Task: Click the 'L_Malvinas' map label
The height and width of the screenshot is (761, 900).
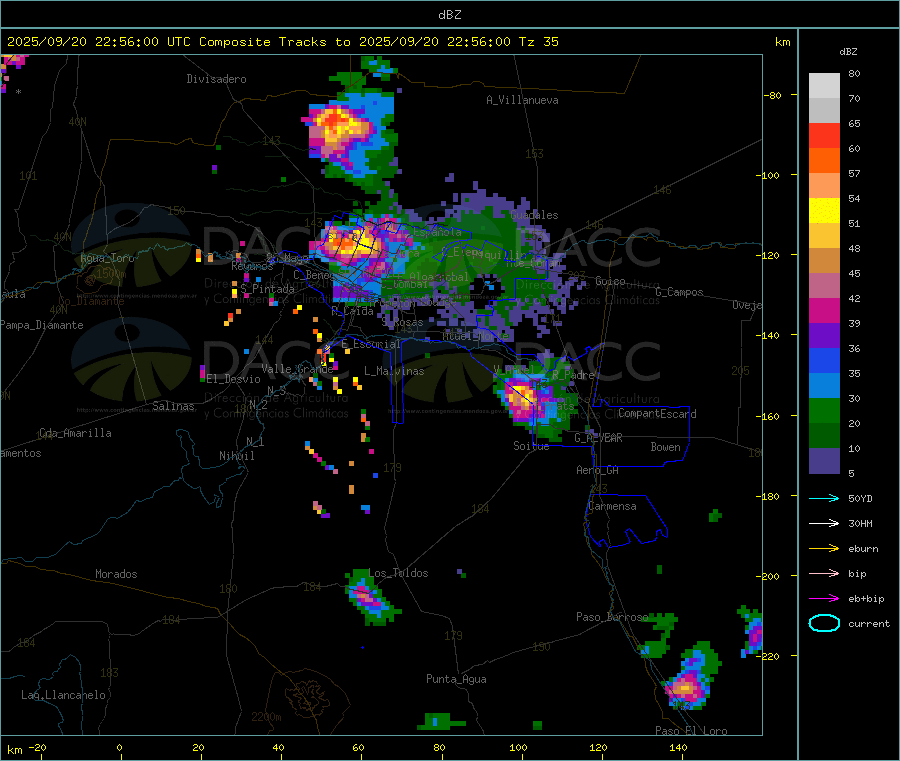Action: coord(394,371)
